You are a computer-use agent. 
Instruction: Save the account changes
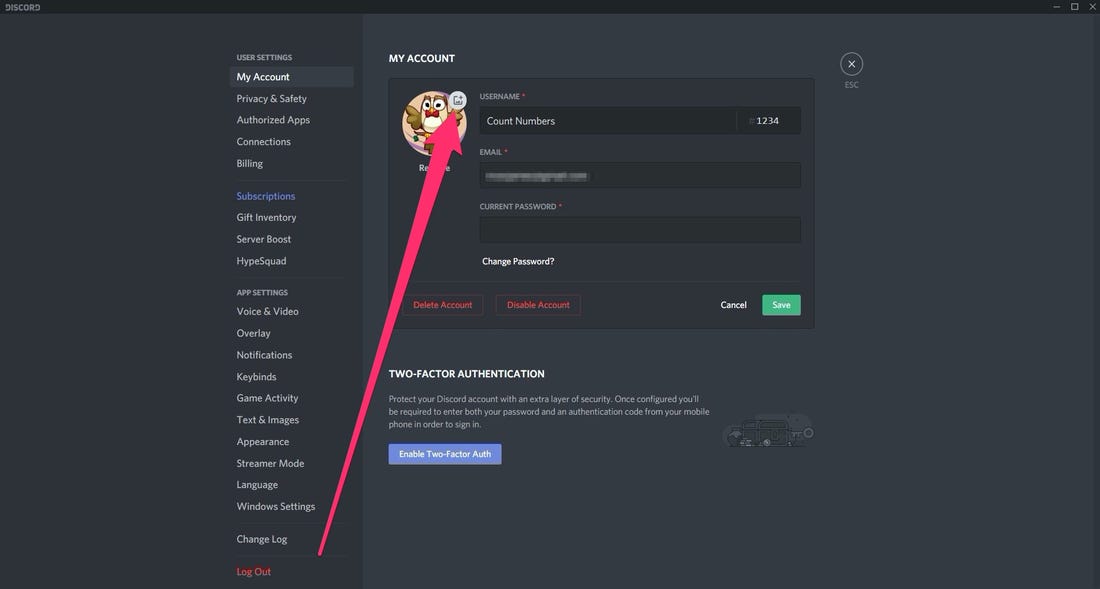780,305
